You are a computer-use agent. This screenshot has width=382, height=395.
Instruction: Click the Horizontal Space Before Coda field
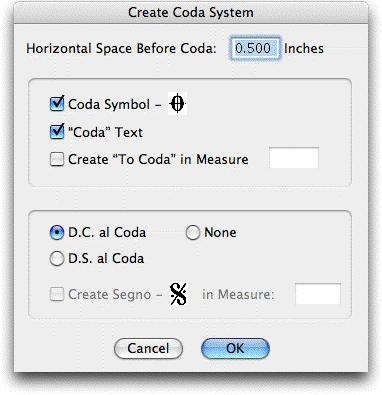pos(255,48)
